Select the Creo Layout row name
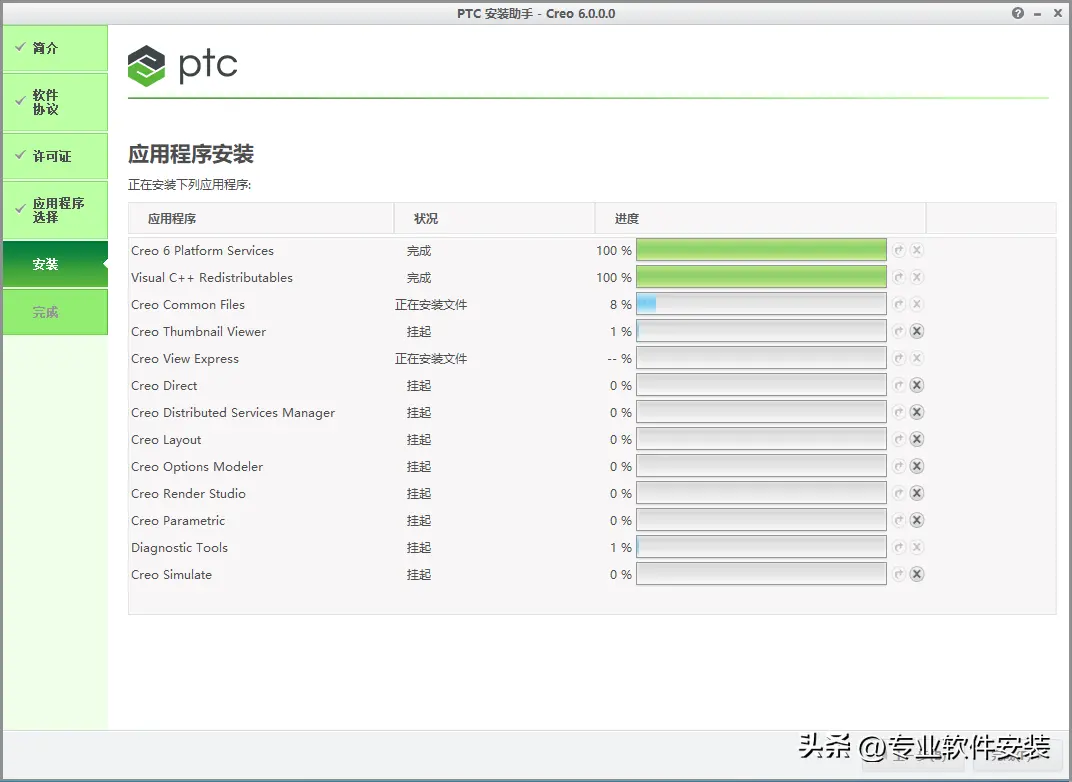 [x=166, y=440]
